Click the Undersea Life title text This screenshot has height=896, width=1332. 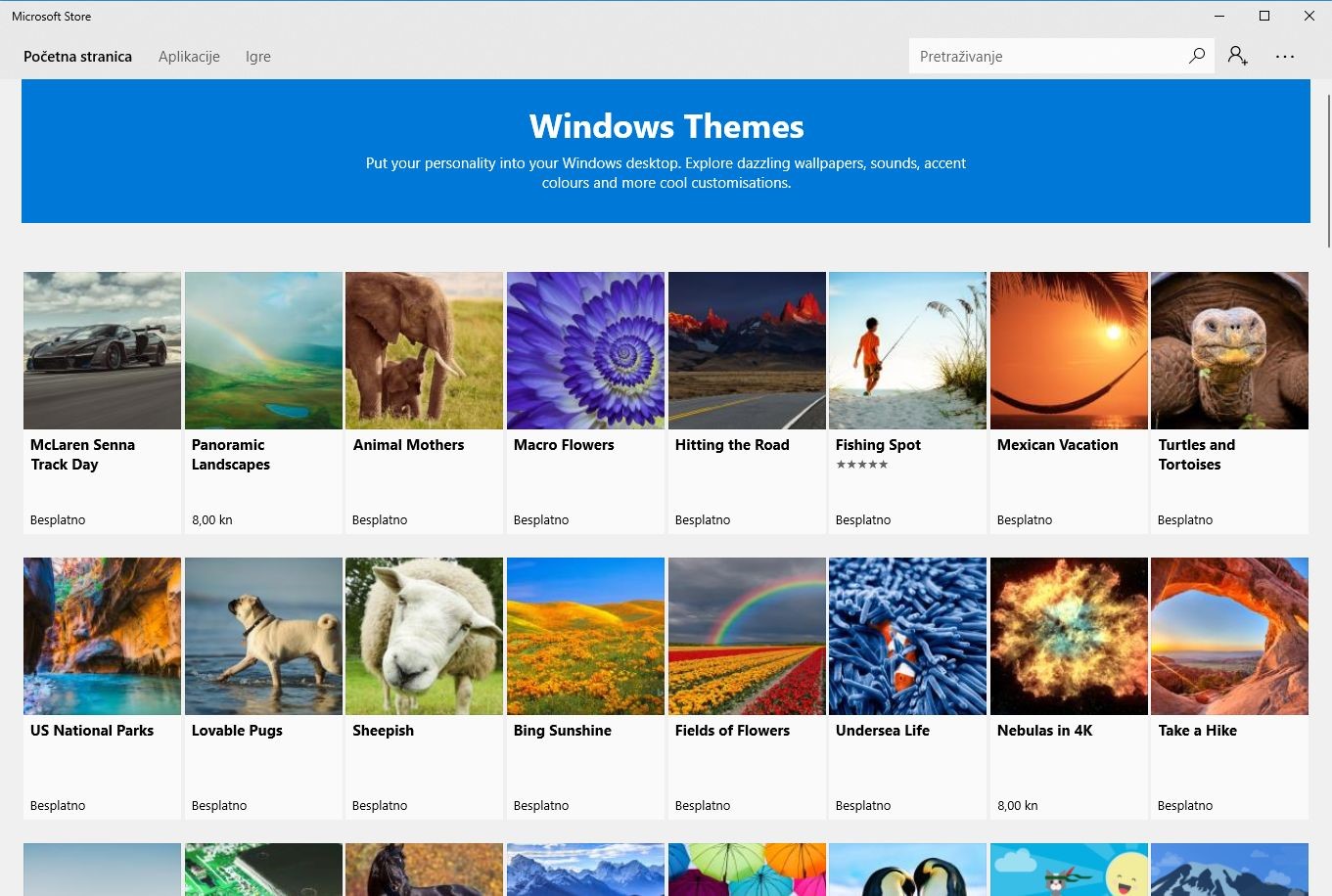coord(883,730)
